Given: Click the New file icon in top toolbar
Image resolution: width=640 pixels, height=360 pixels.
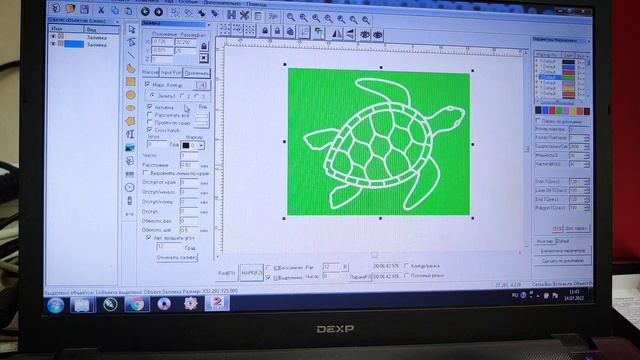Looking at the screenshot, I should (56, 8).
